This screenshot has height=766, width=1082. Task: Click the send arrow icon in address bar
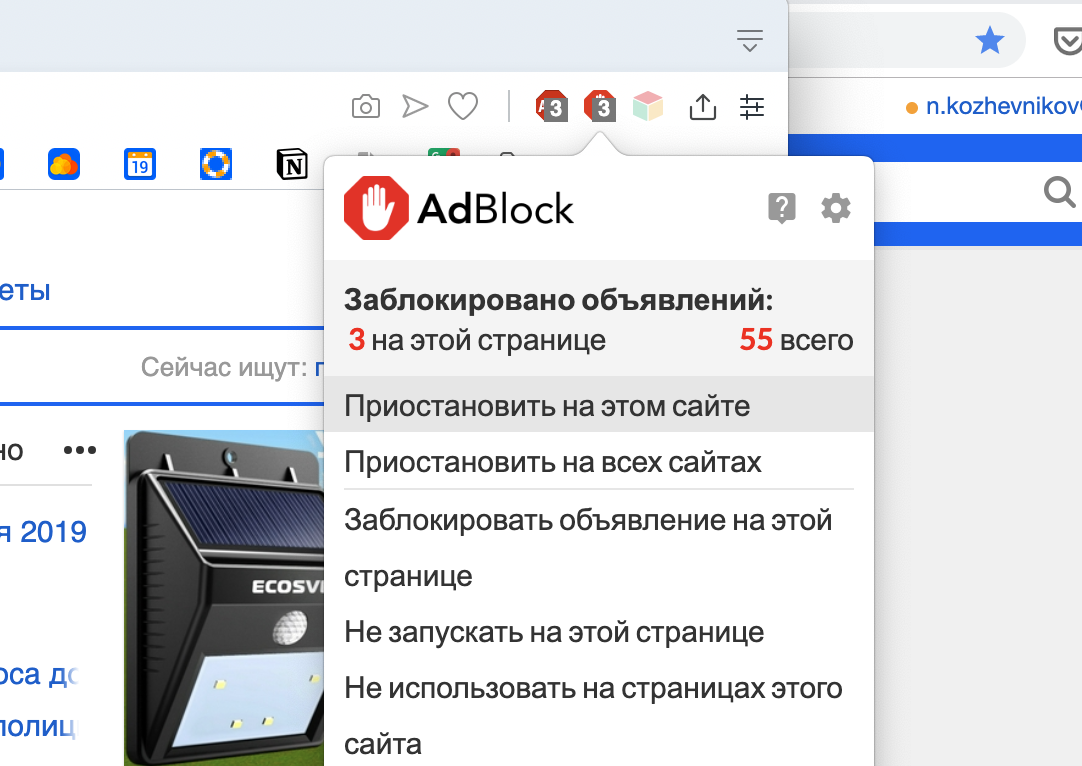414,106
